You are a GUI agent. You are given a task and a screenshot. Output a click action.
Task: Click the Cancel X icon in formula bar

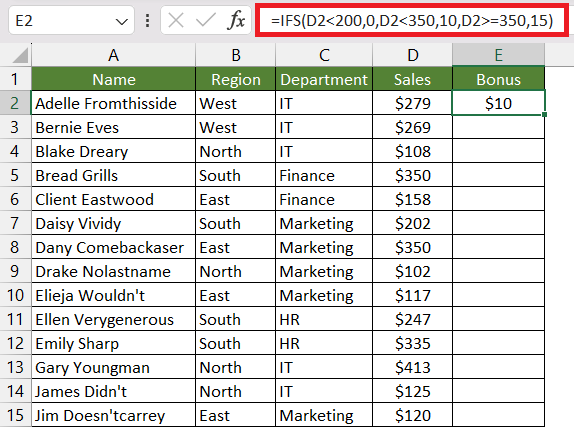pos(176,20)
